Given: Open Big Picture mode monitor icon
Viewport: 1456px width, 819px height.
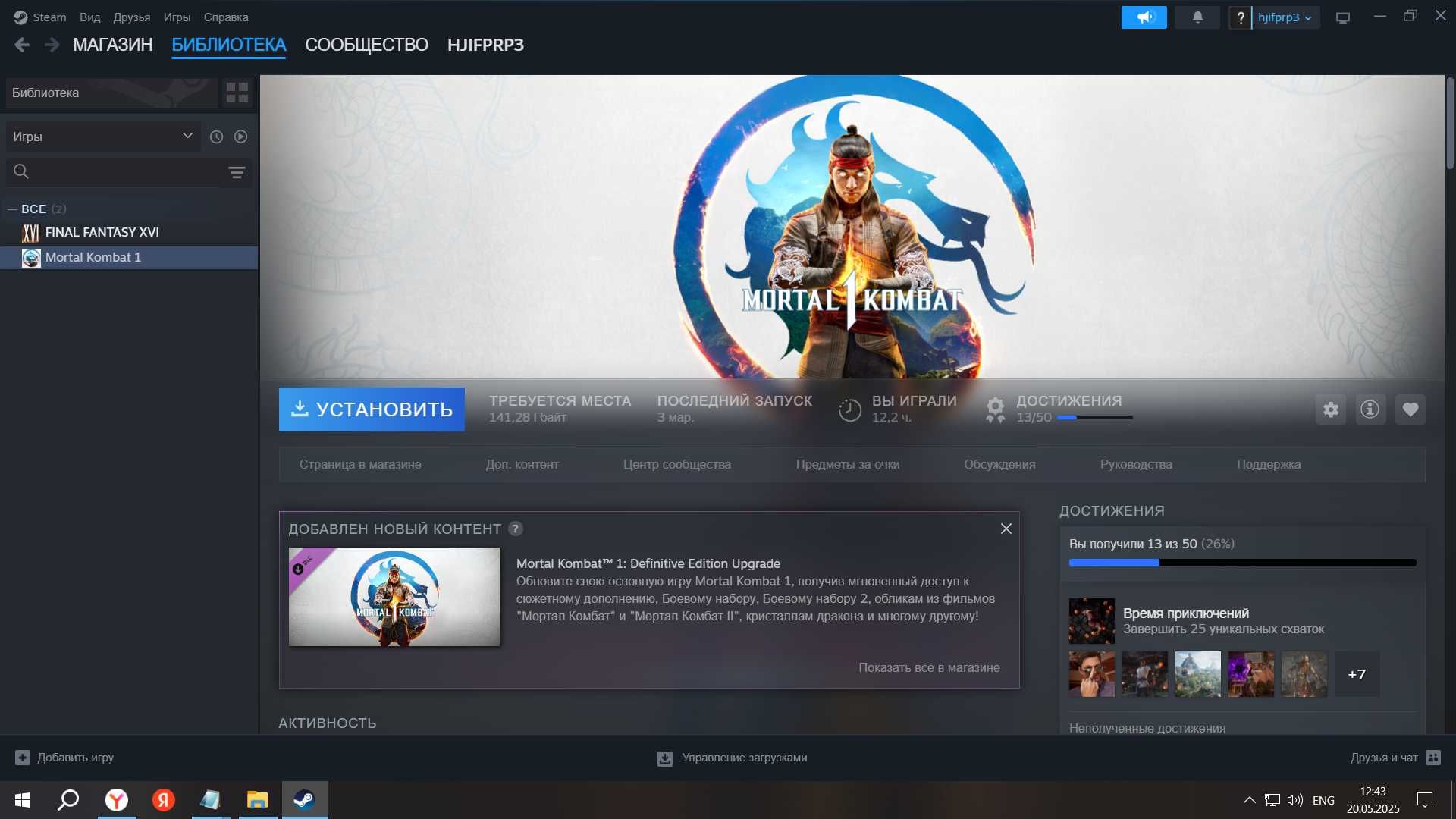Looking at the screenshot, I should (1343, 17).
